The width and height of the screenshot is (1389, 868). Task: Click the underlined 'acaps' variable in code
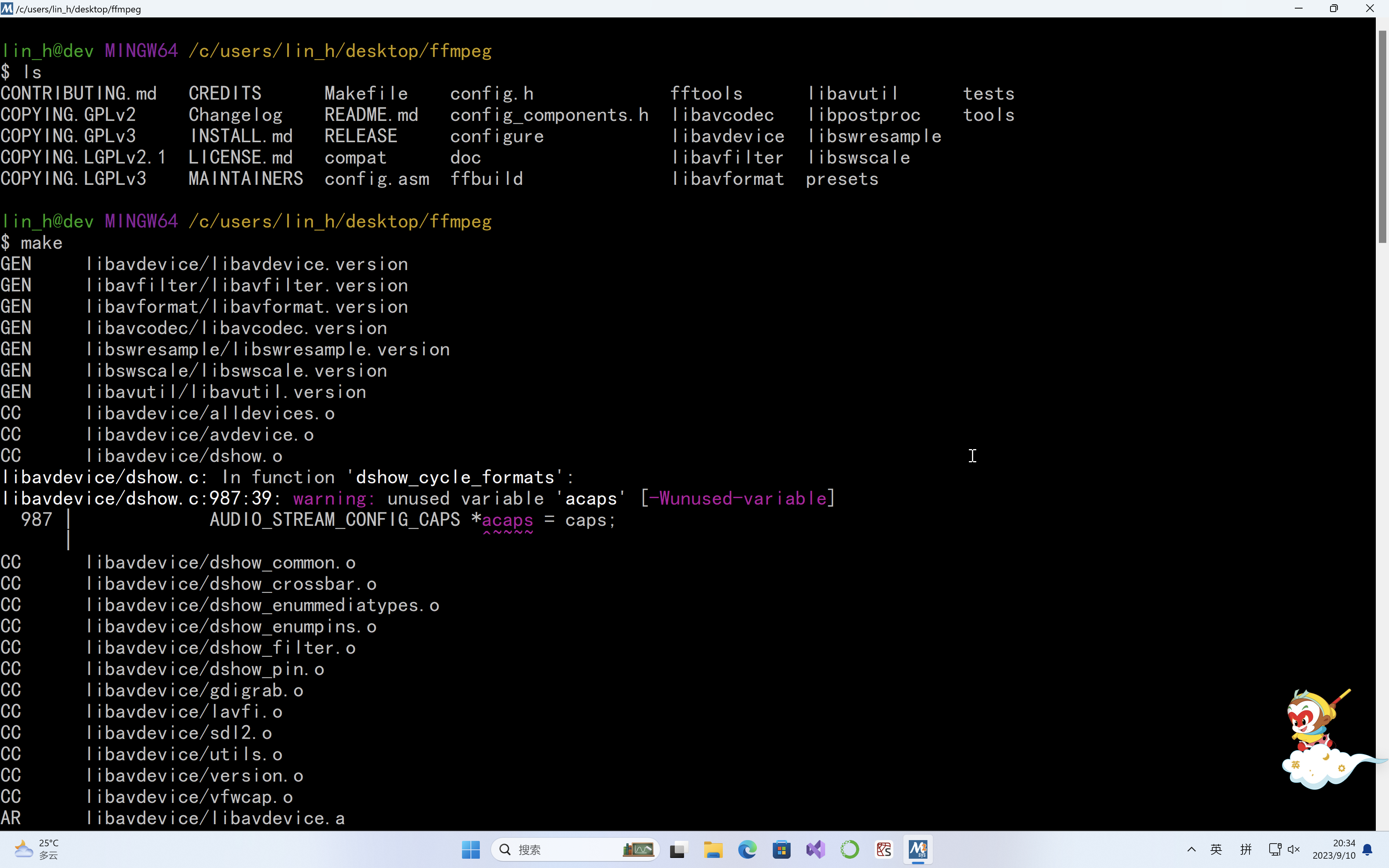[x=507, y=520]
